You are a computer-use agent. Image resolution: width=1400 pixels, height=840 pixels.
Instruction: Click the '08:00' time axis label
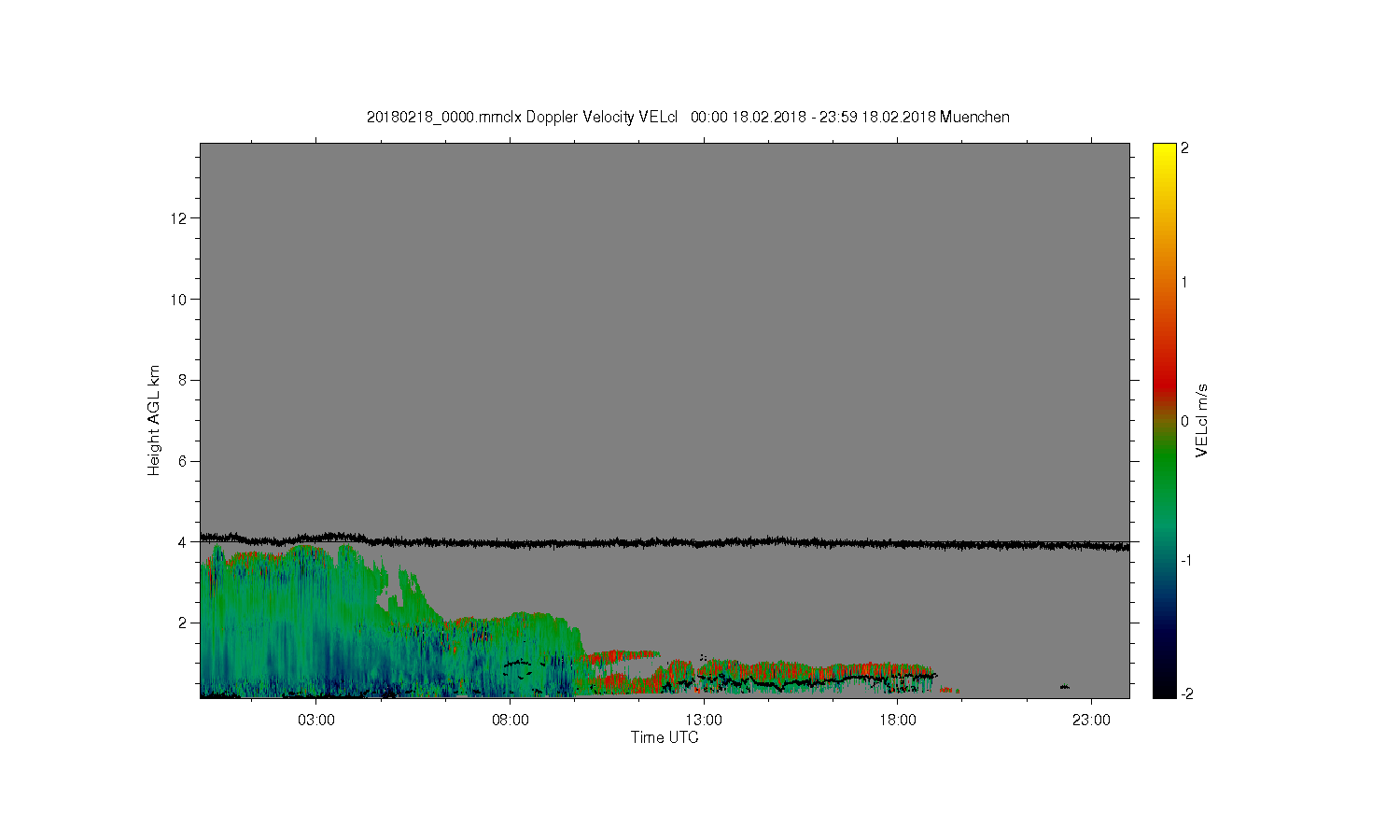(x=510, y=721)
